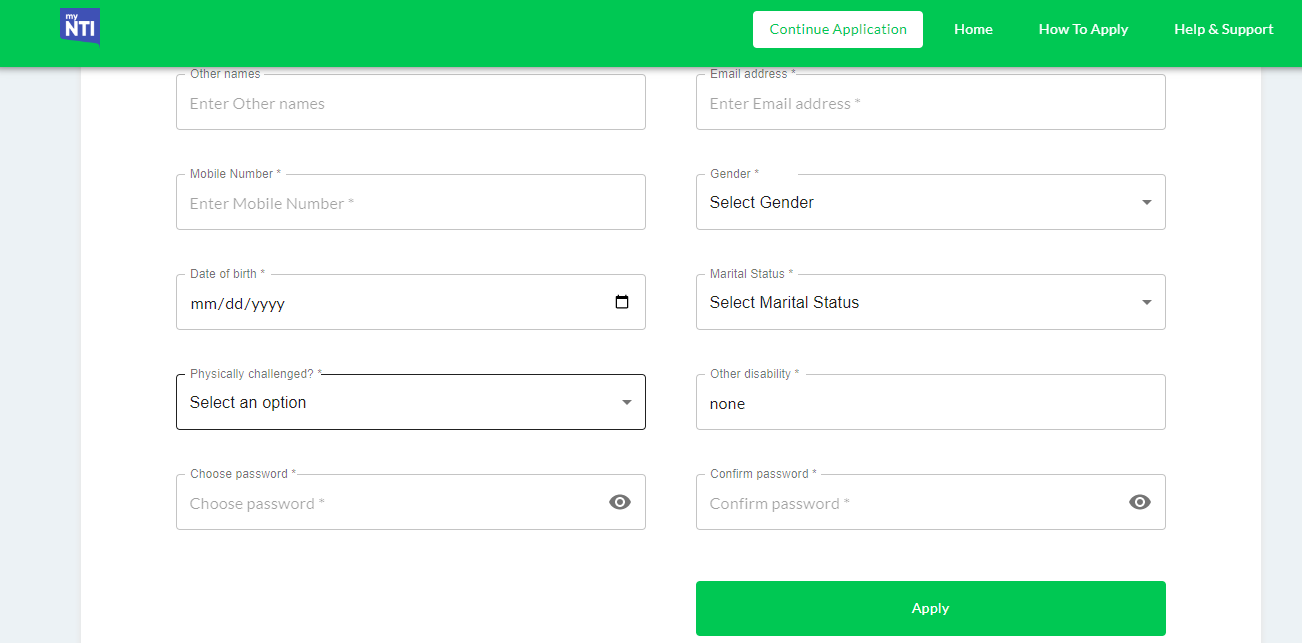Open the Physically challenged dropdown
Screen dimensions: 1302x643
coord(410,402)
